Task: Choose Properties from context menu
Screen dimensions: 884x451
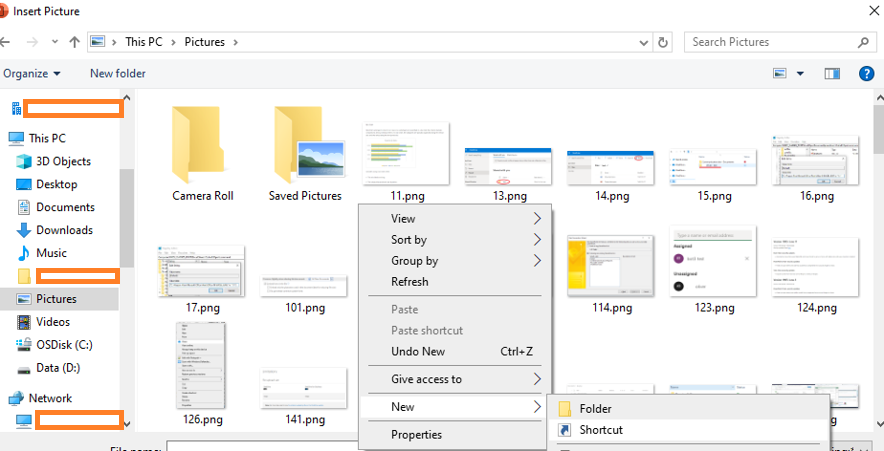Action: [x=454, y=435]
